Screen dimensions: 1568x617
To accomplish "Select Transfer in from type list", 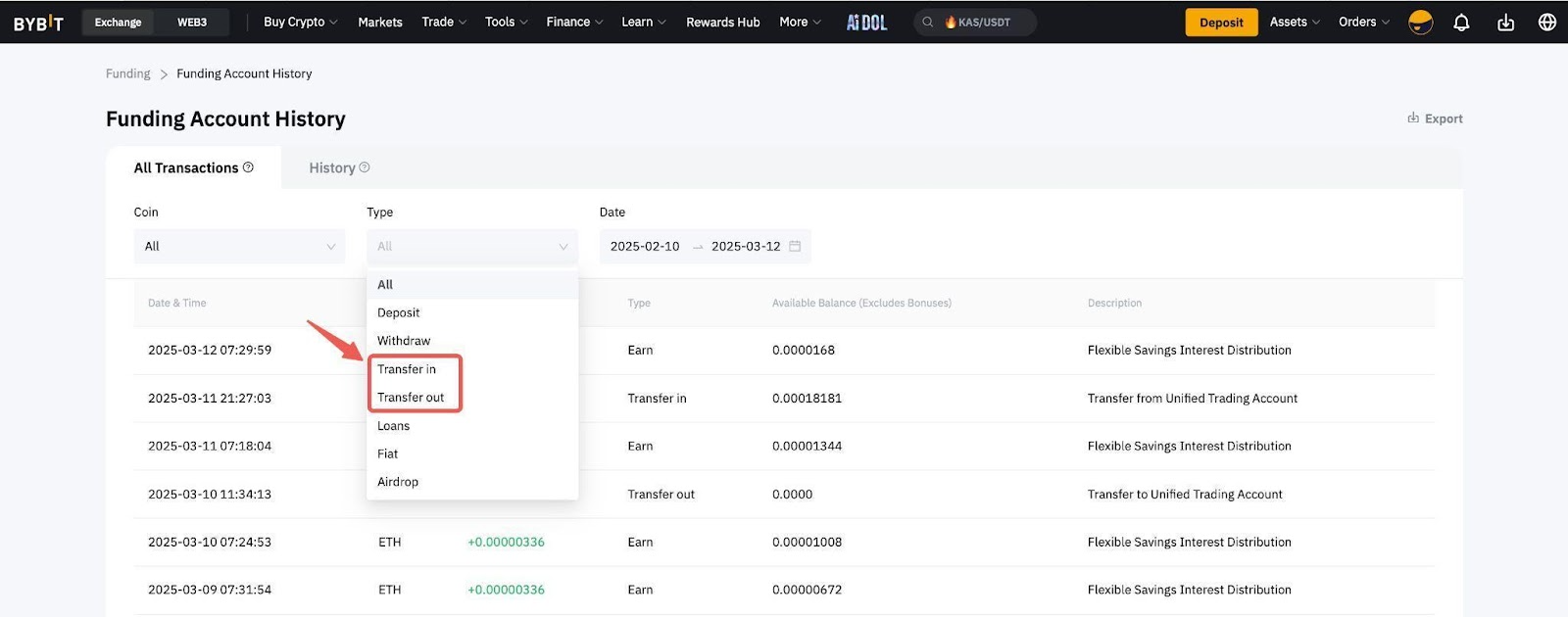I will coord(407,369).
